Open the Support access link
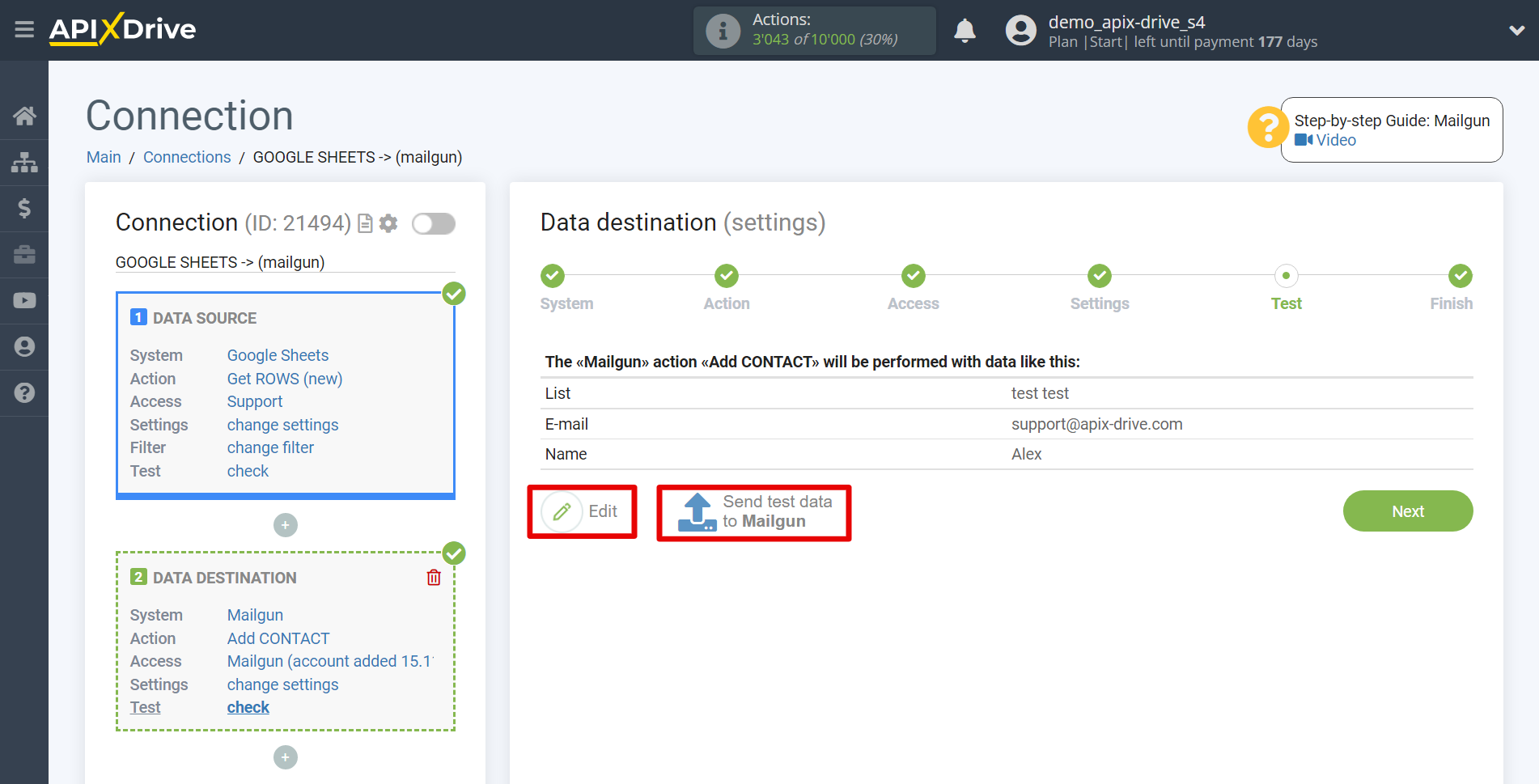 tap(255, 401)
